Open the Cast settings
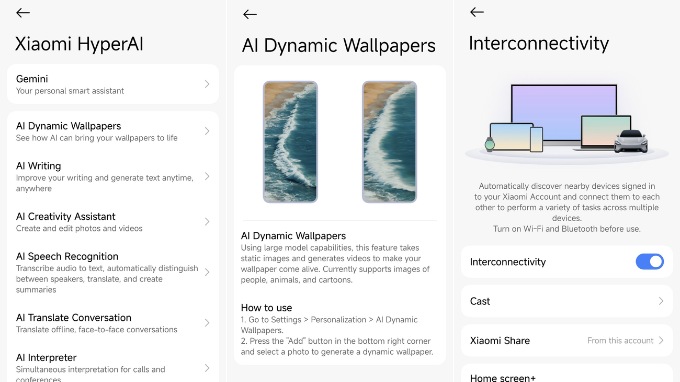 click(566, 301)
